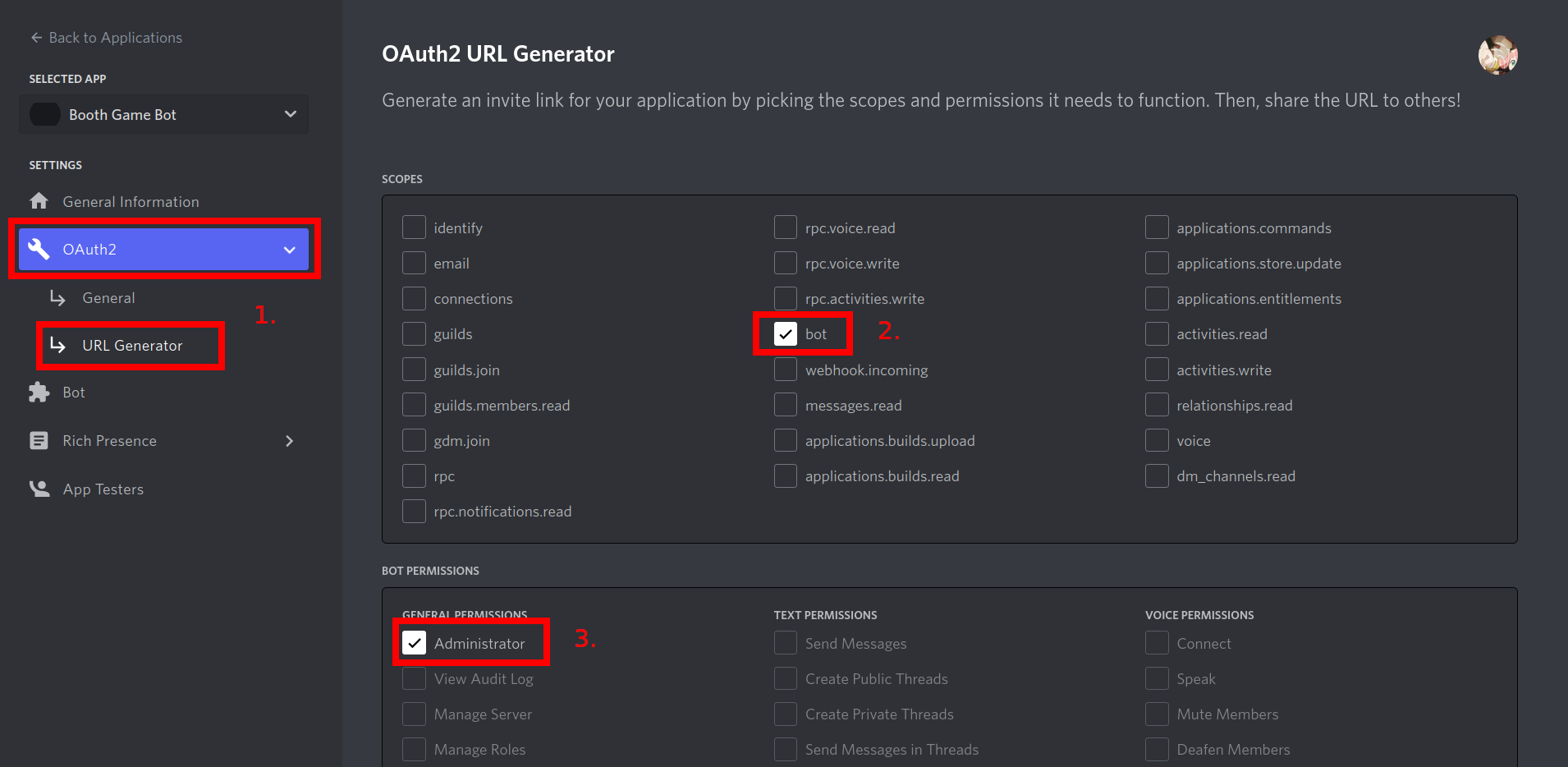
Task: Enable the email scope
Action: (414, 263)
